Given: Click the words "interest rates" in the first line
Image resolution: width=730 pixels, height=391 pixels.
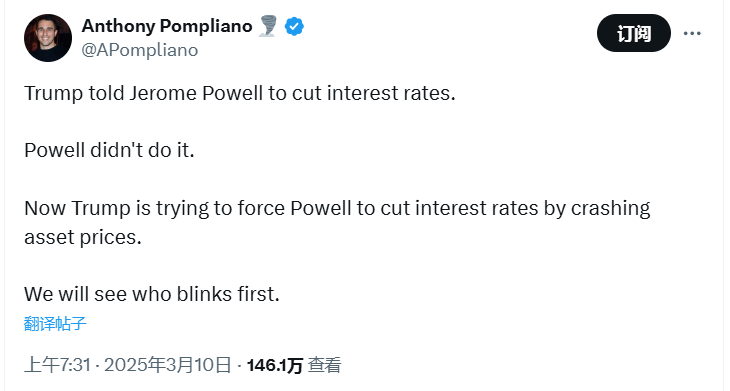Looking at the screenshot, I should 390,93.
